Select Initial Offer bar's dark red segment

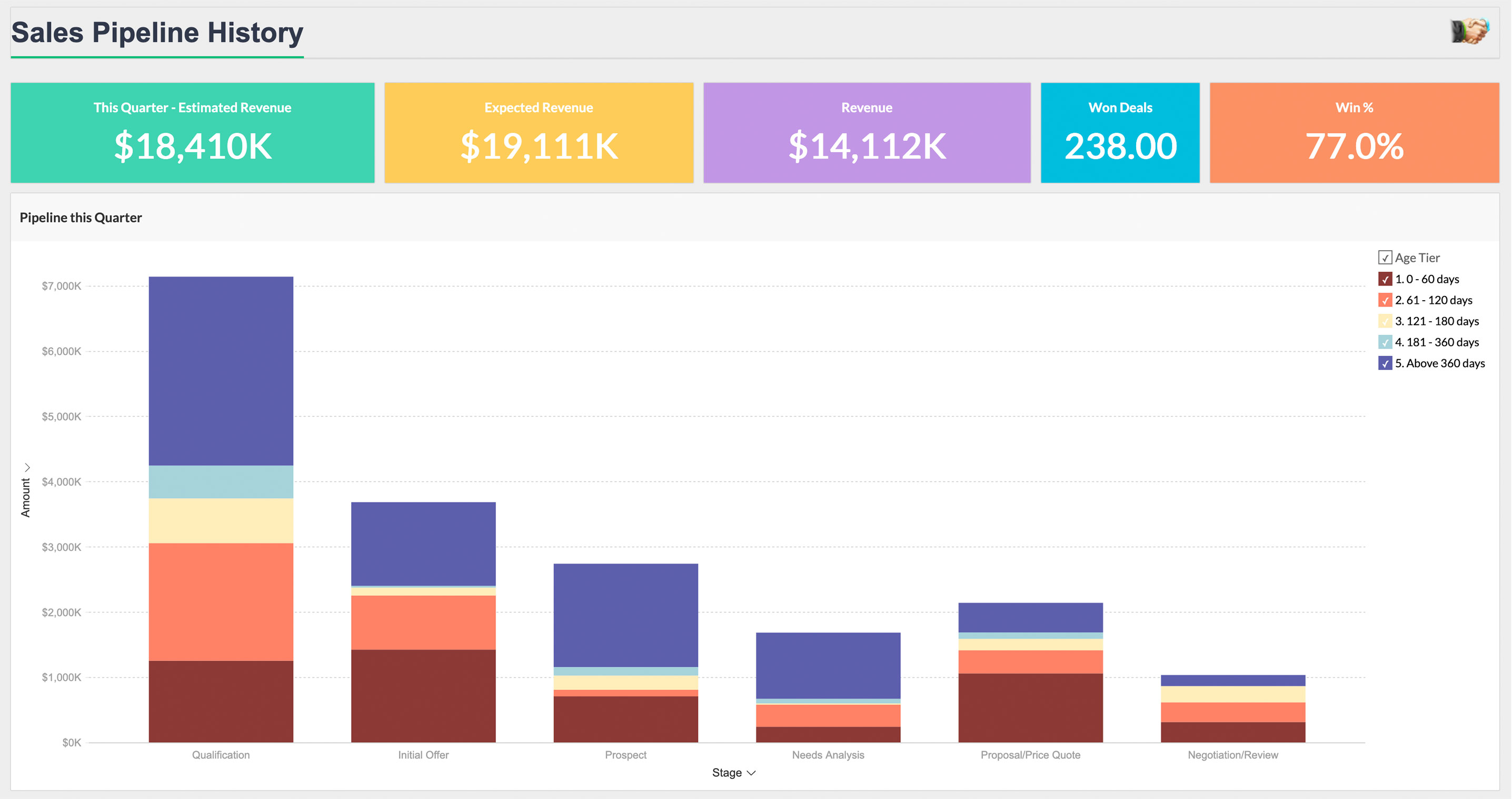(423, 696)
